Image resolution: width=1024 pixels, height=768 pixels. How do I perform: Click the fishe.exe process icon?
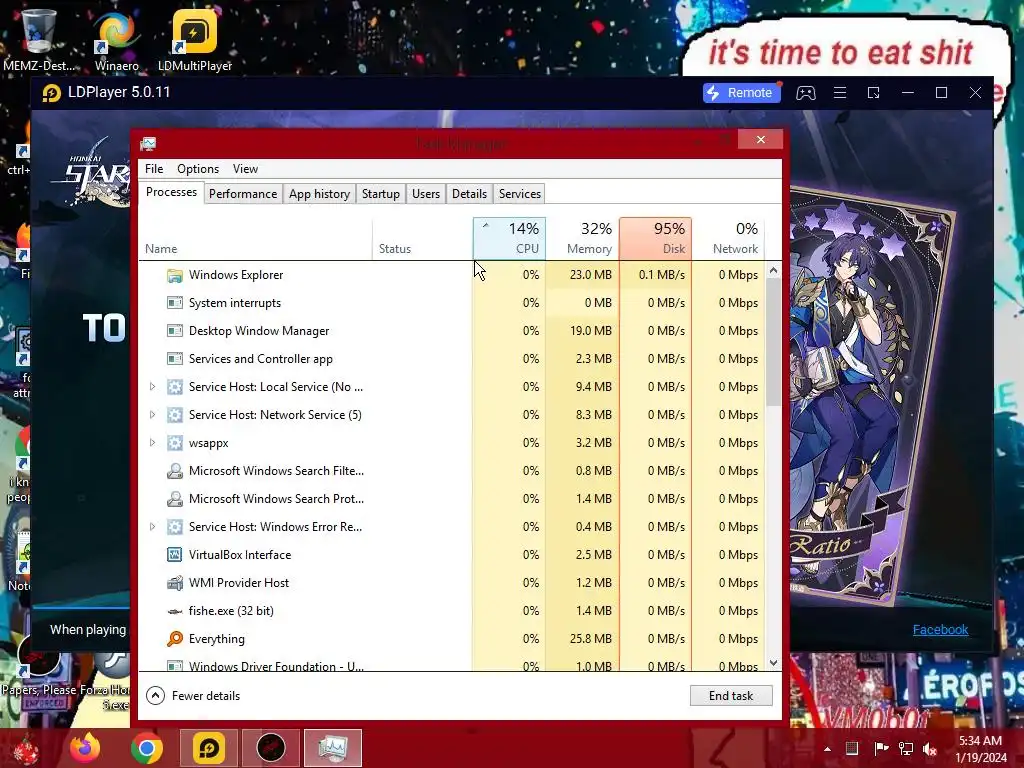click(174, 611)
